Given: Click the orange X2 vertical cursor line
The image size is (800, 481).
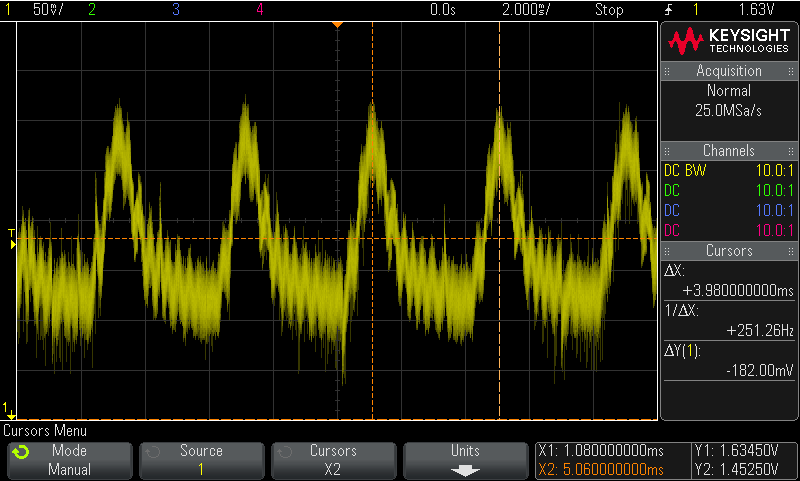Looking at the screenshot, I should pyautogui.click(x=373, y=300).
